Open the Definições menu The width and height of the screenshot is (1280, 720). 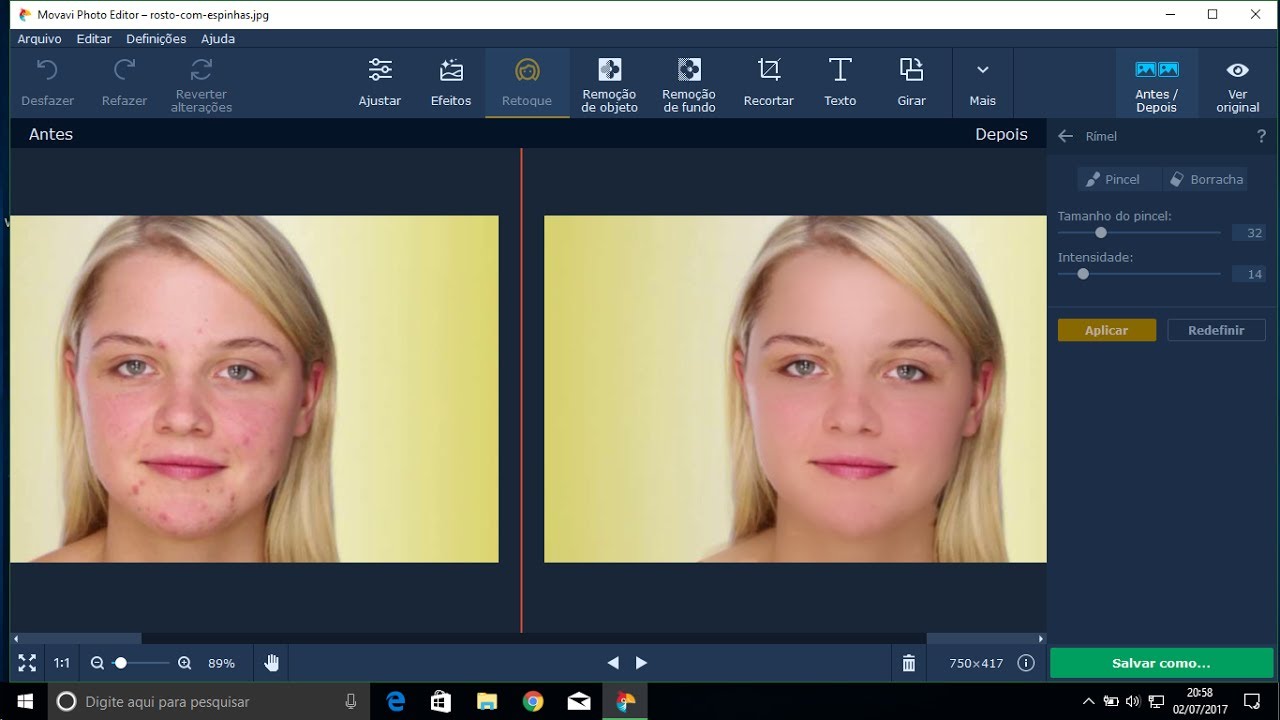(x=156, y=39)
